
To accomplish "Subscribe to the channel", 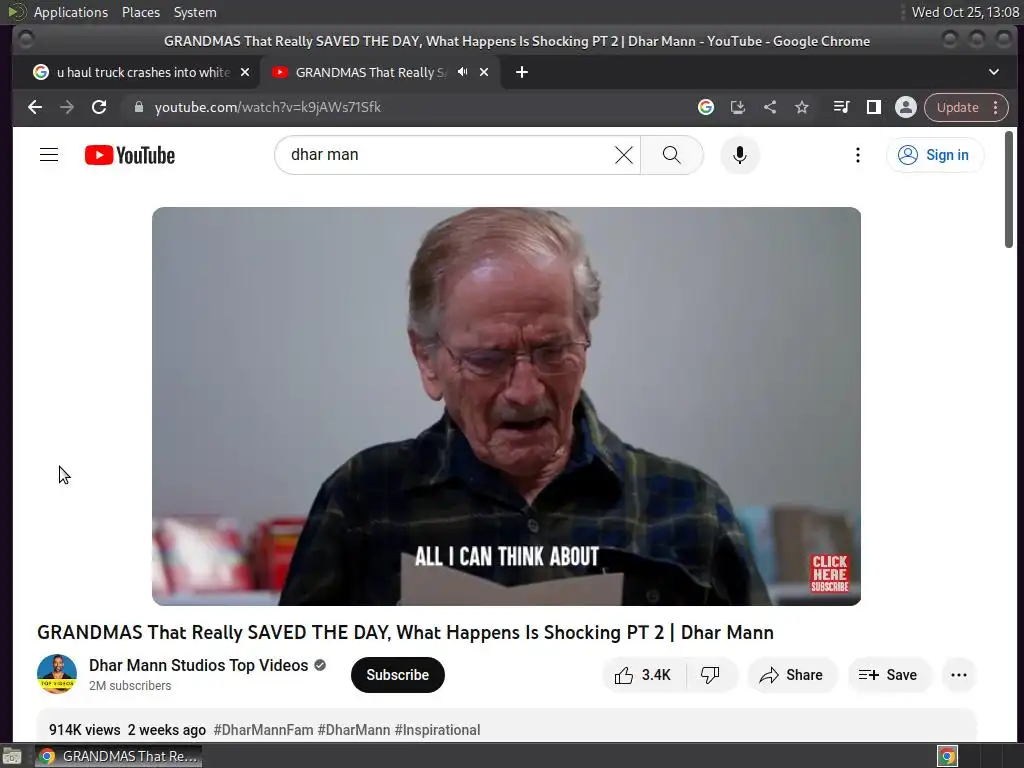I will [397, 675].
